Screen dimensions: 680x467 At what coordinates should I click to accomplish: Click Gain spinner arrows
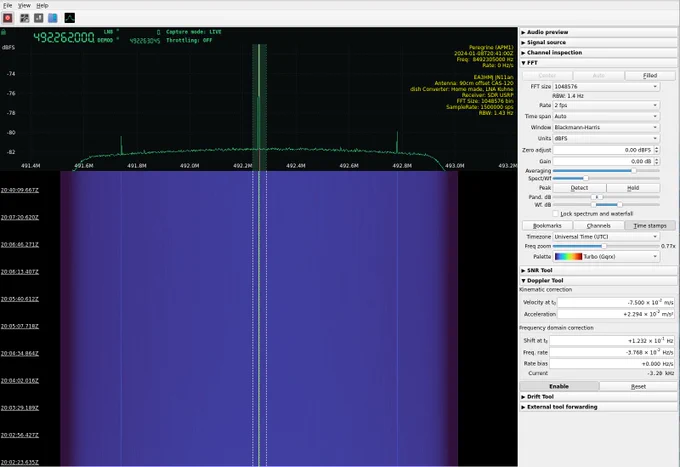[x=657, y=161]
